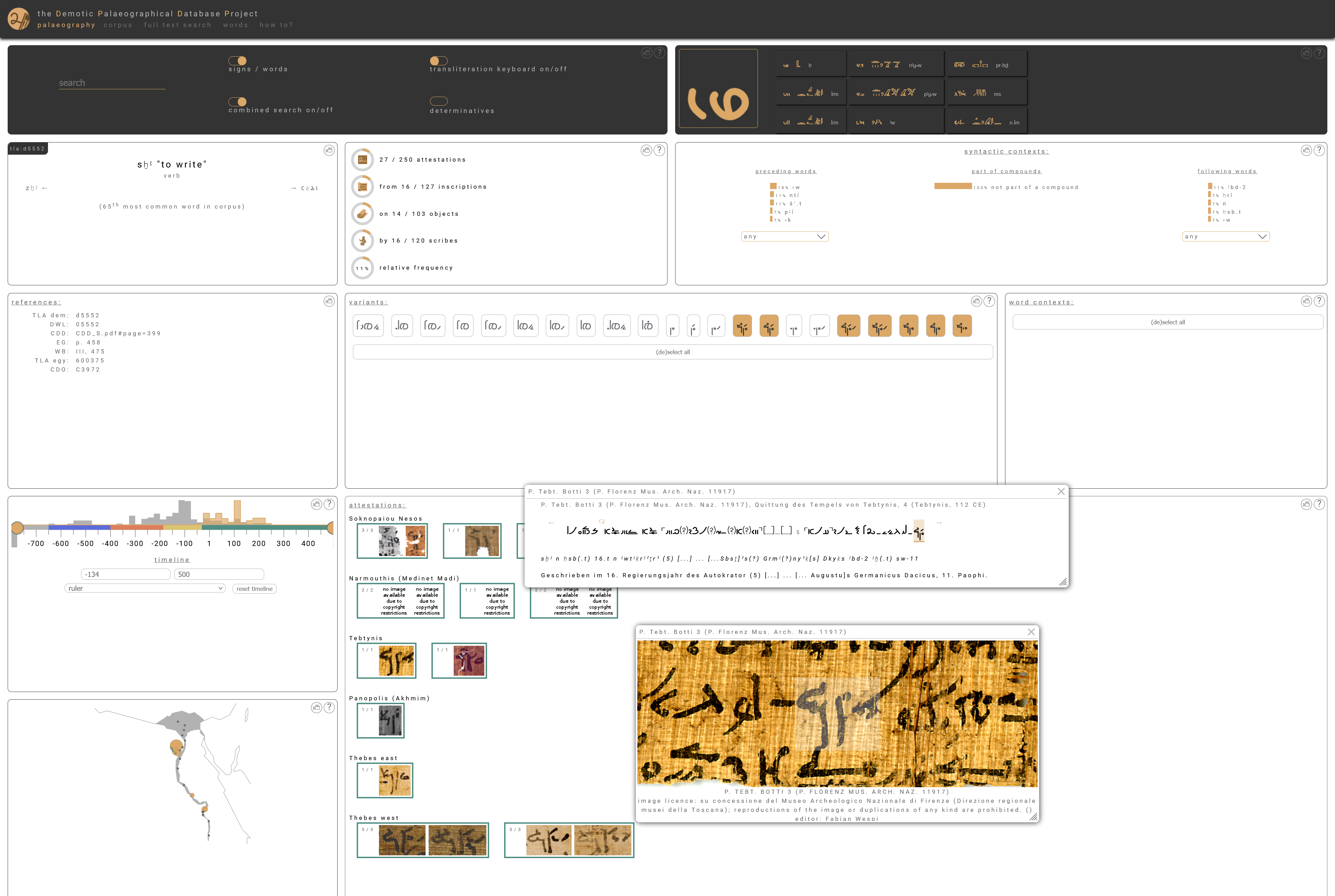Select the pr-hd sign in the keyboard palette

tap(987, 63)
